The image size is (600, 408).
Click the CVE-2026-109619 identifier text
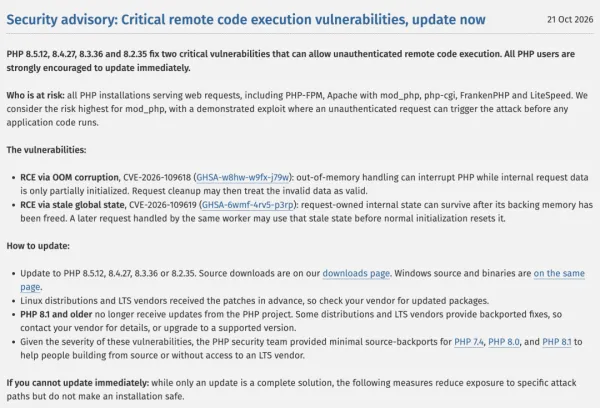point(163,205)
